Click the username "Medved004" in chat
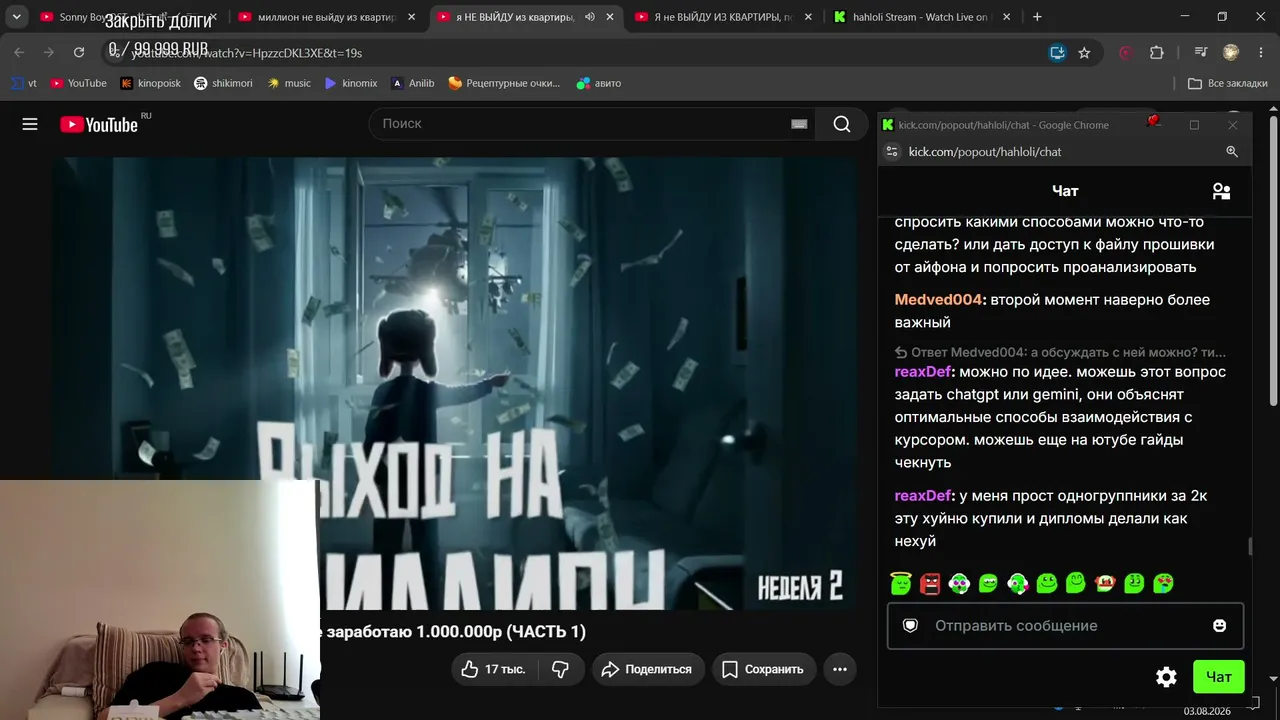 coord(938,300)
